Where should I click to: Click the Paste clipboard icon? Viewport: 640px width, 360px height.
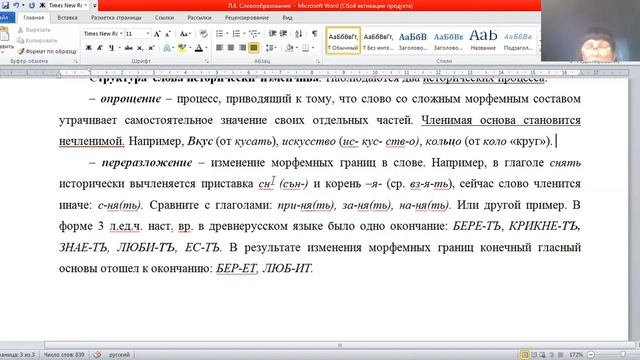[5, 34]
